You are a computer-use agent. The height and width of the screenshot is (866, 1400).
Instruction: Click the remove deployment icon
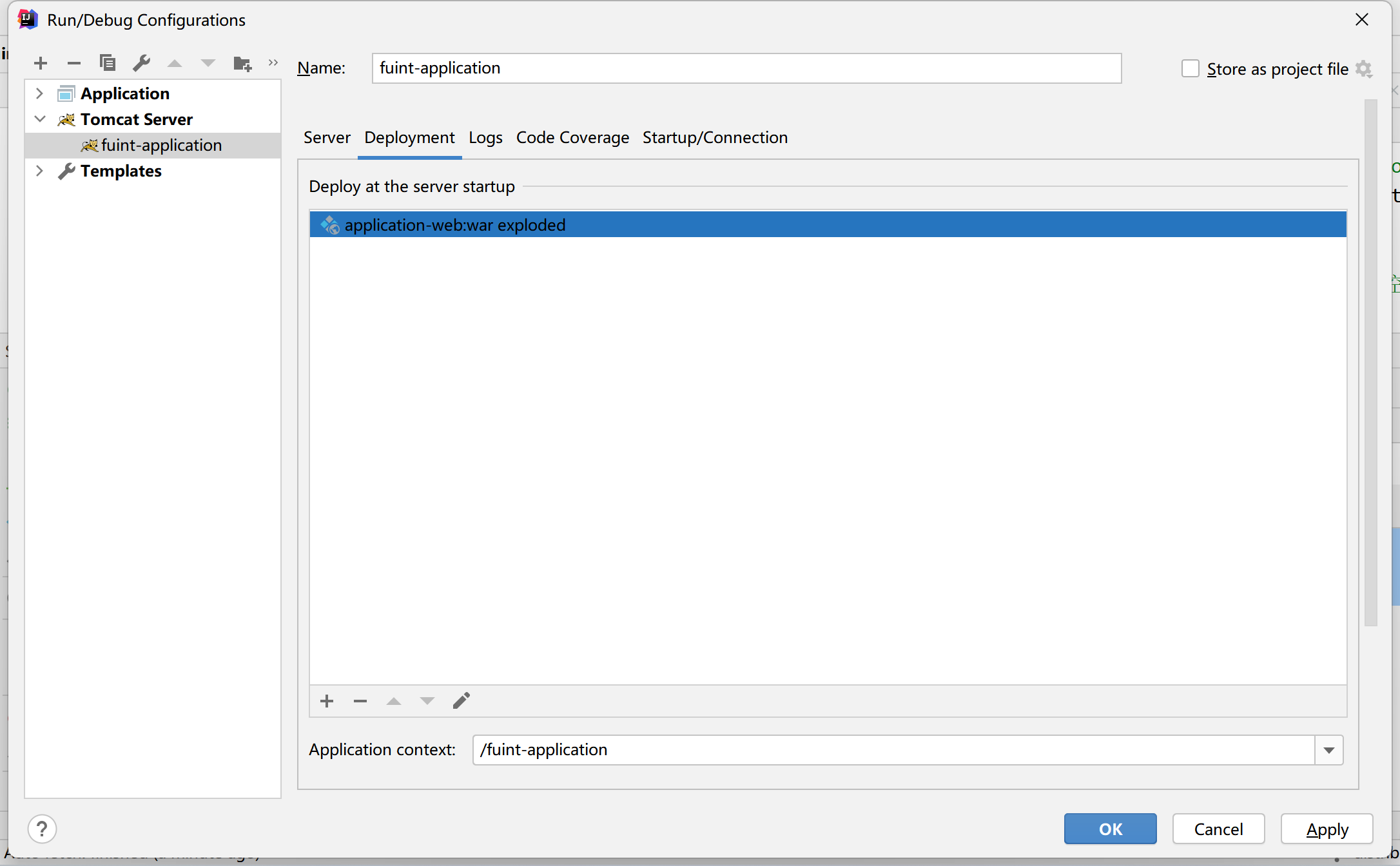pos(360,700)
